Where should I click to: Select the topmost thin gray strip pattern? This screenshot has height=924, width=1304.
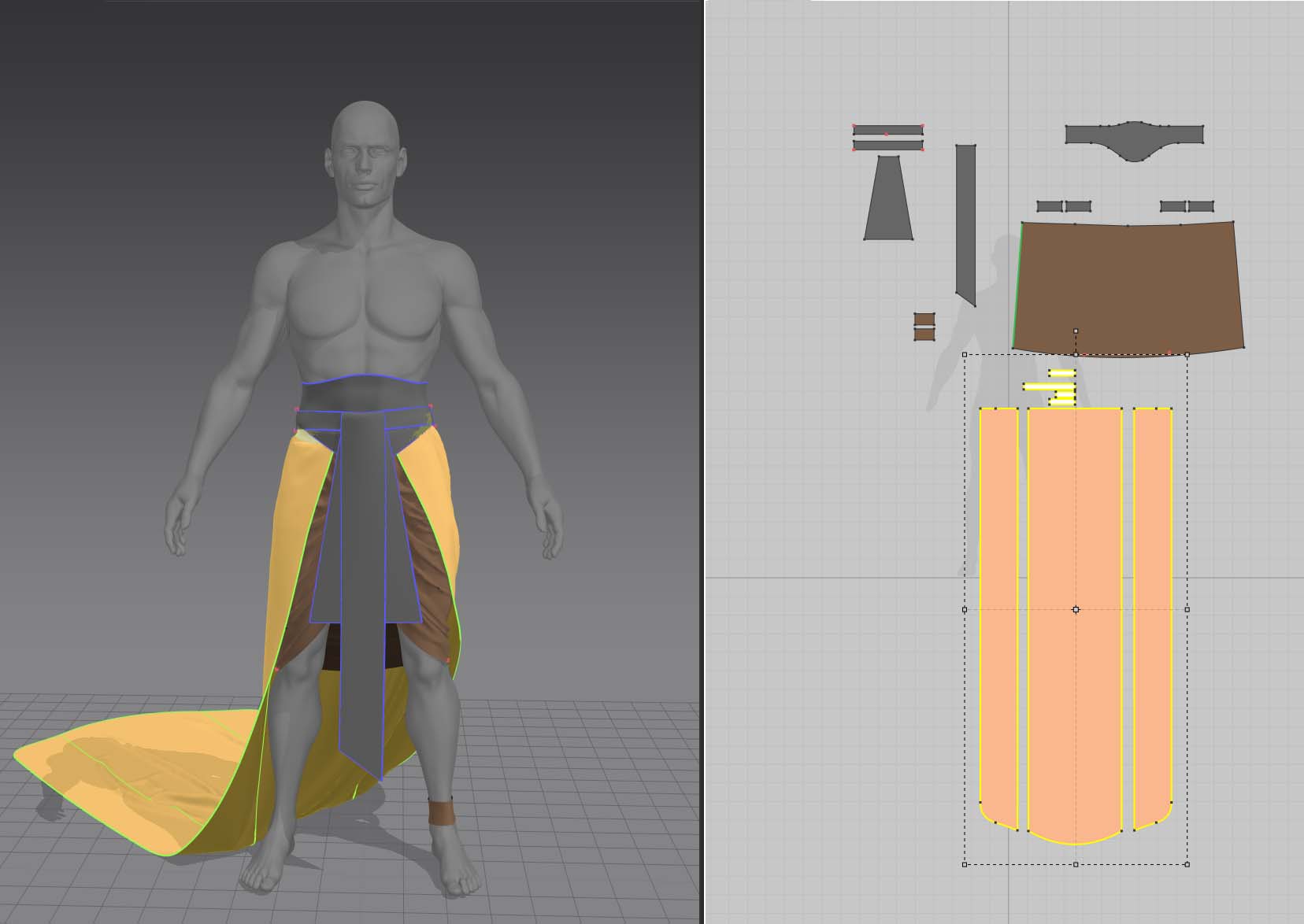point(887,130)
